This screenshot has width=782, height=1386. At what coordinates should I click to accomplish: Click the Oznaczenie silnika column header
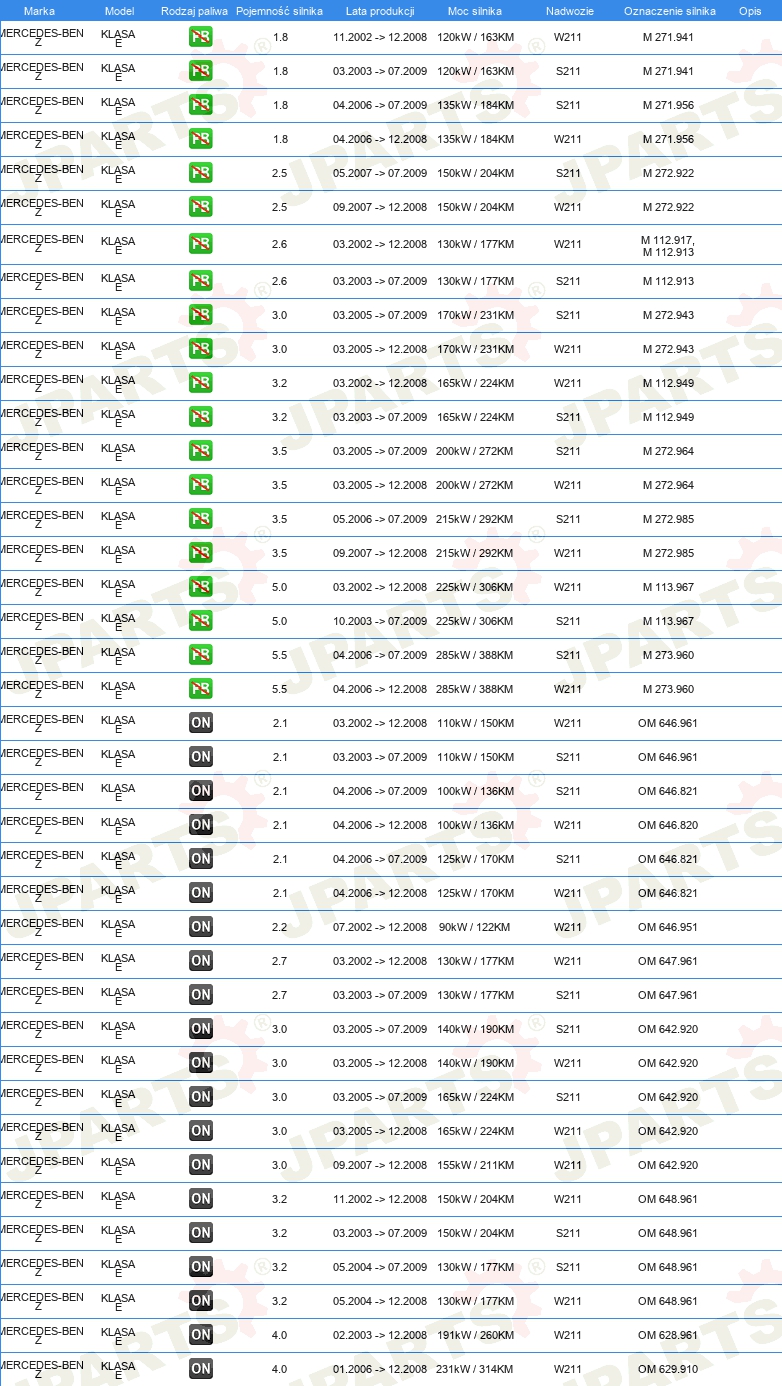[x=670, y=11]
